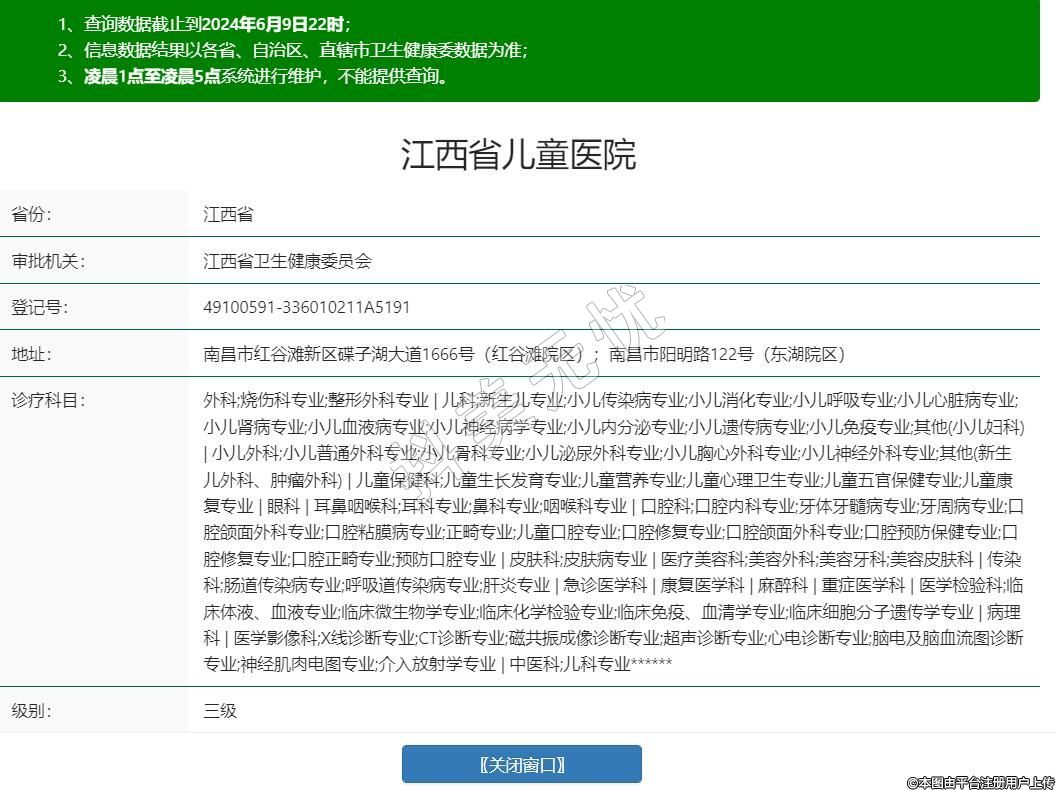Click the 地址 field label
The height and width of the screenshot is (790, 1056).
tap(31, 354)
